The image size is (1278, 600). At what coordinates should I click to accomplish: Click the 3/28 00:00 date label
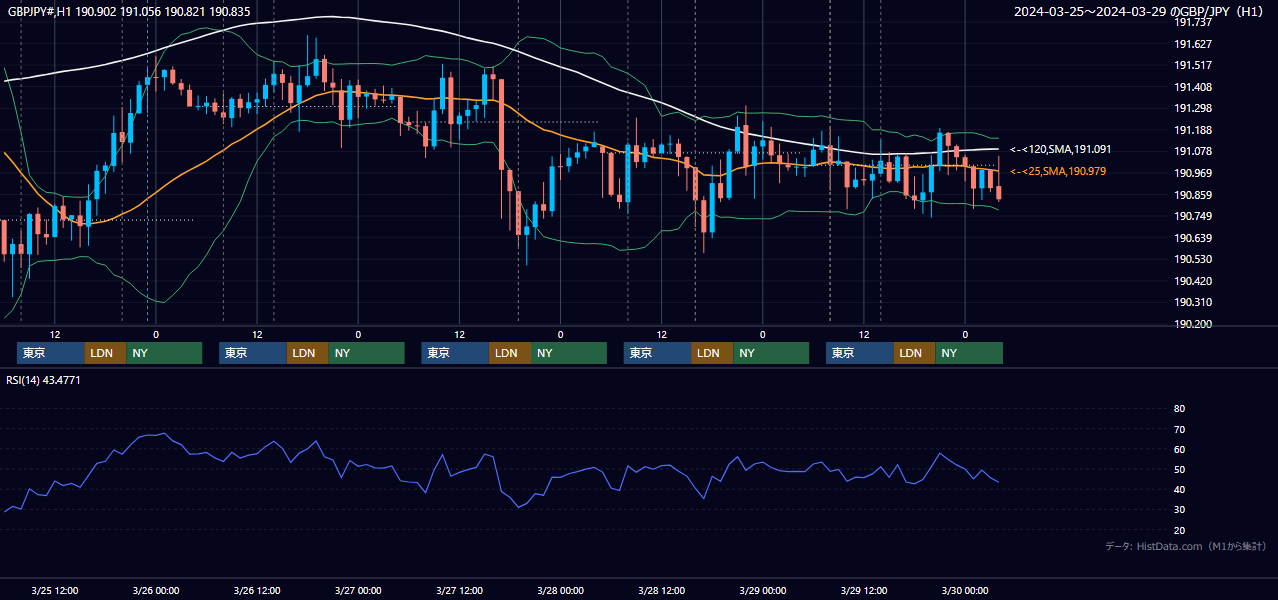click(x=560, y=590)
